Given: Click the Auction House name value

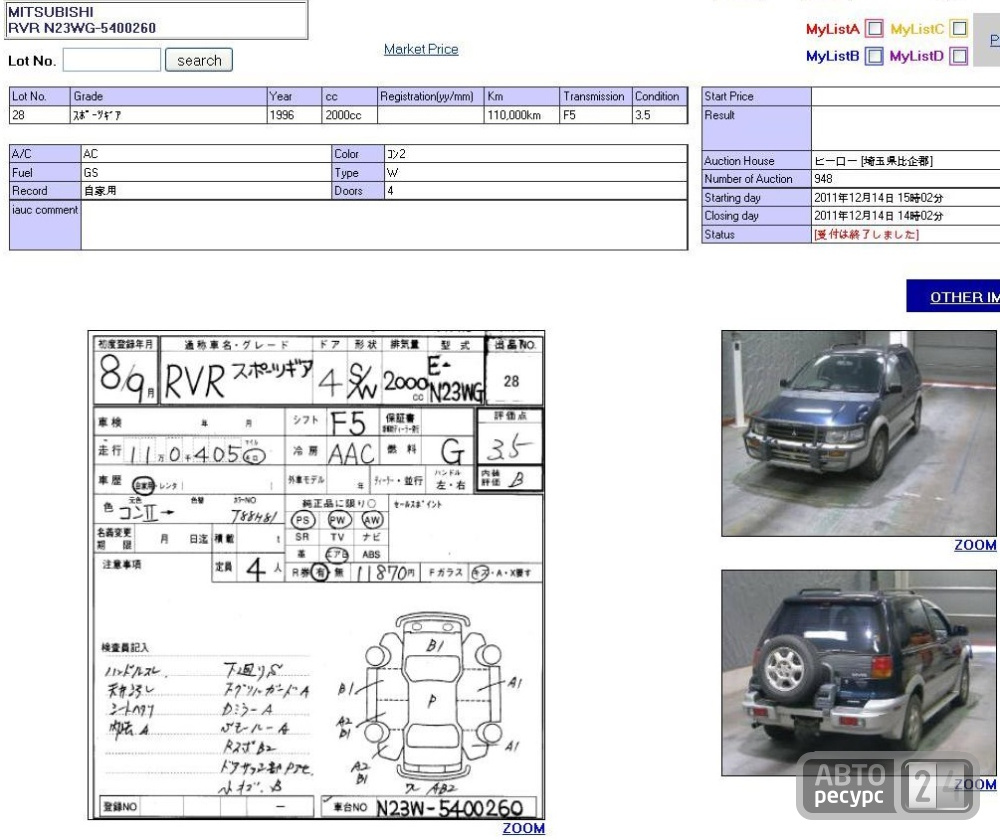Looking at the screenshot, I should (873, 161).
